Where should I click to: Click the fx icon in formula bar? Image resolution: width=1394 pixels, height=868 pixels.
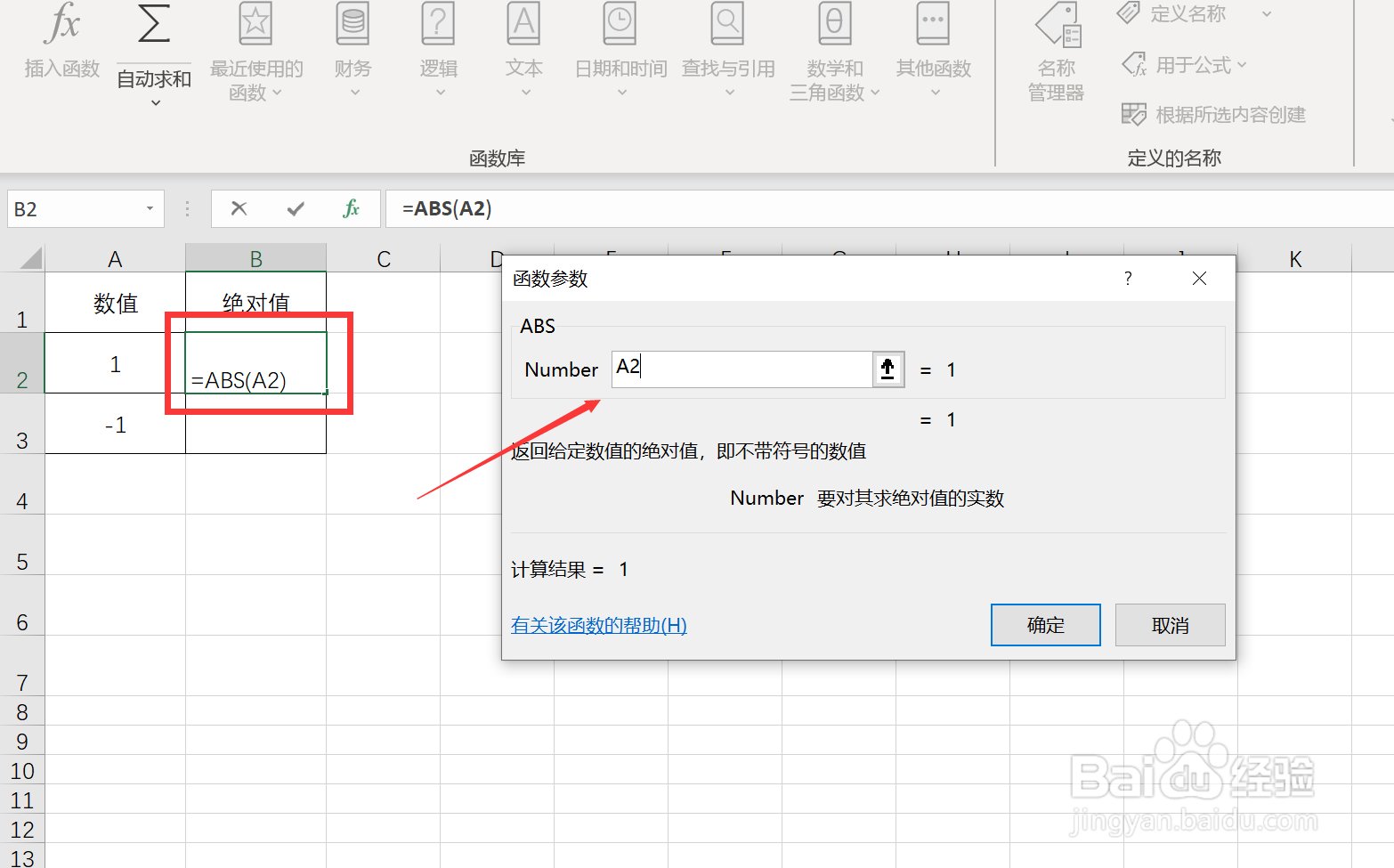point(352,208)
